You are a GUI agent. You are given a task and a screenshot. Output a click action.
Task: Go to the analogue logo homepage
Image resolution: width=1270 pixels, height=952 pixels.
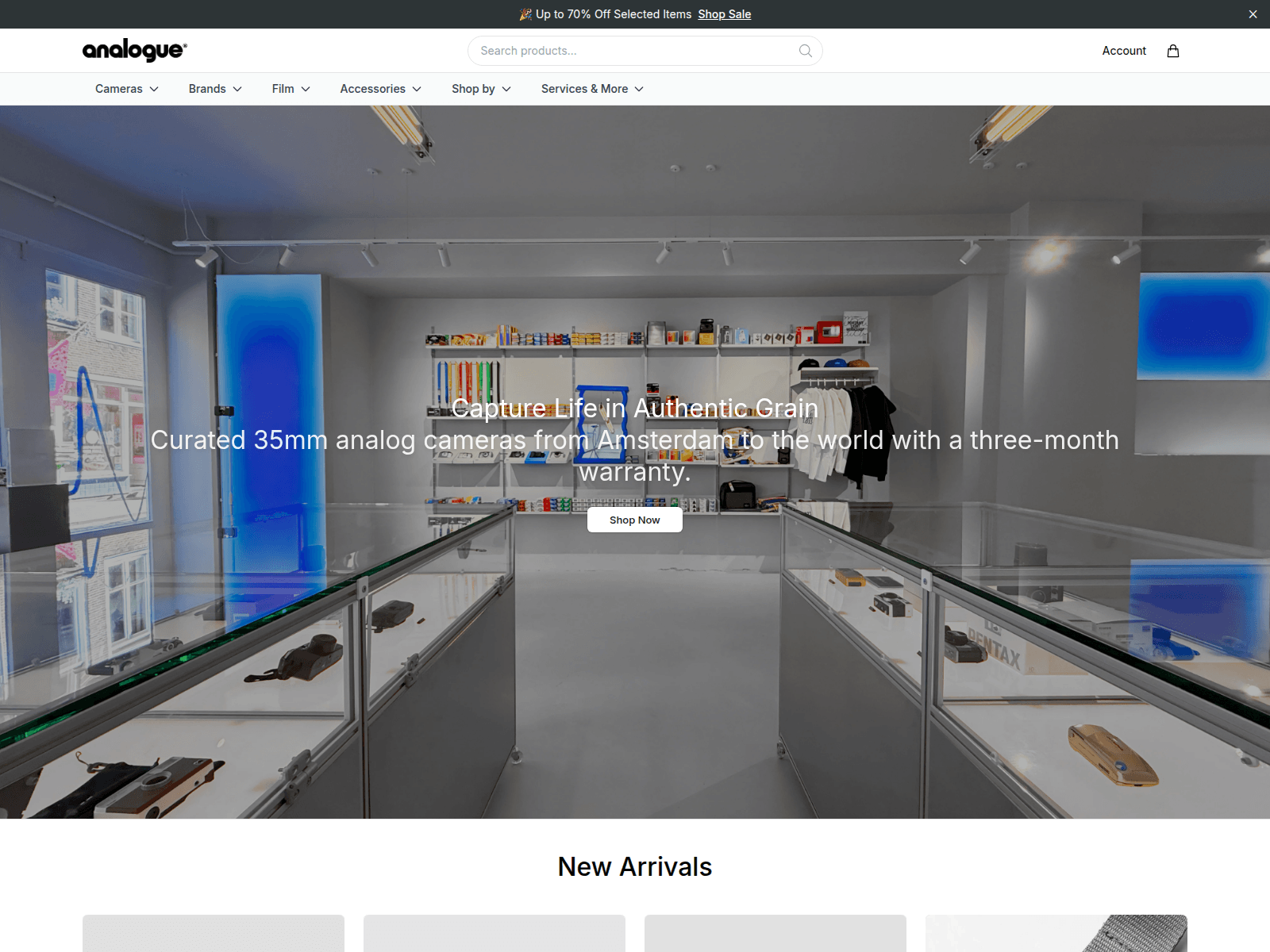pos(135,50)
